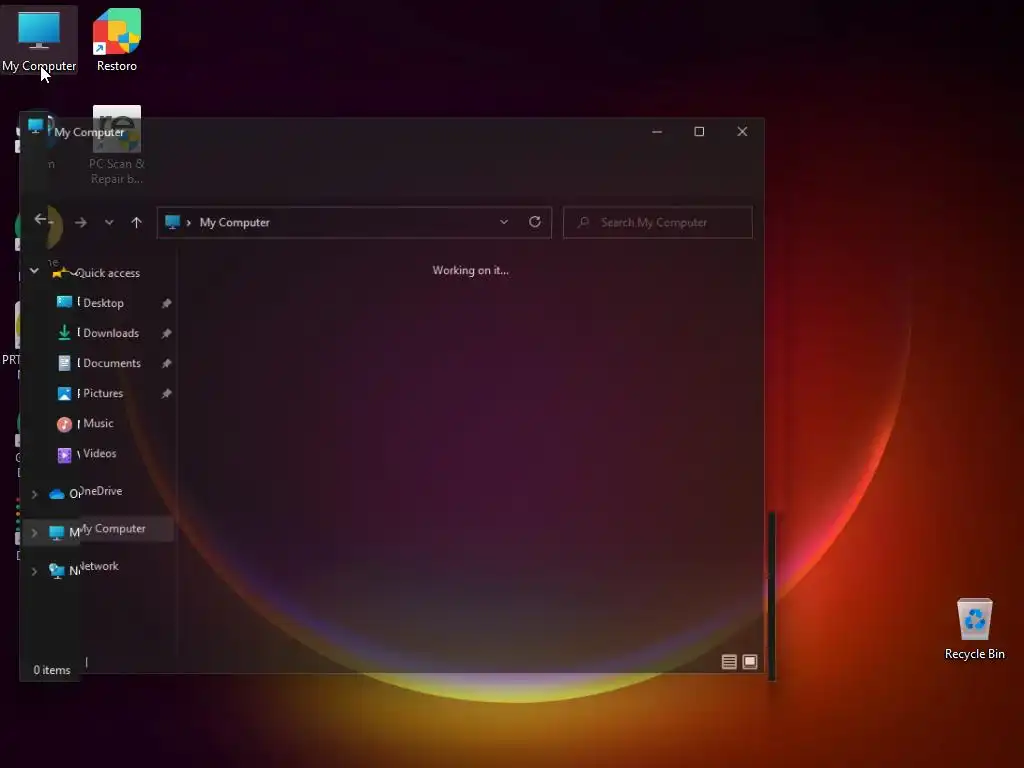Viewport: 1024px width, 768px height.
Task: Click the Network icon in sidebar
Action: pyautogui.click(x=57, y=571)
